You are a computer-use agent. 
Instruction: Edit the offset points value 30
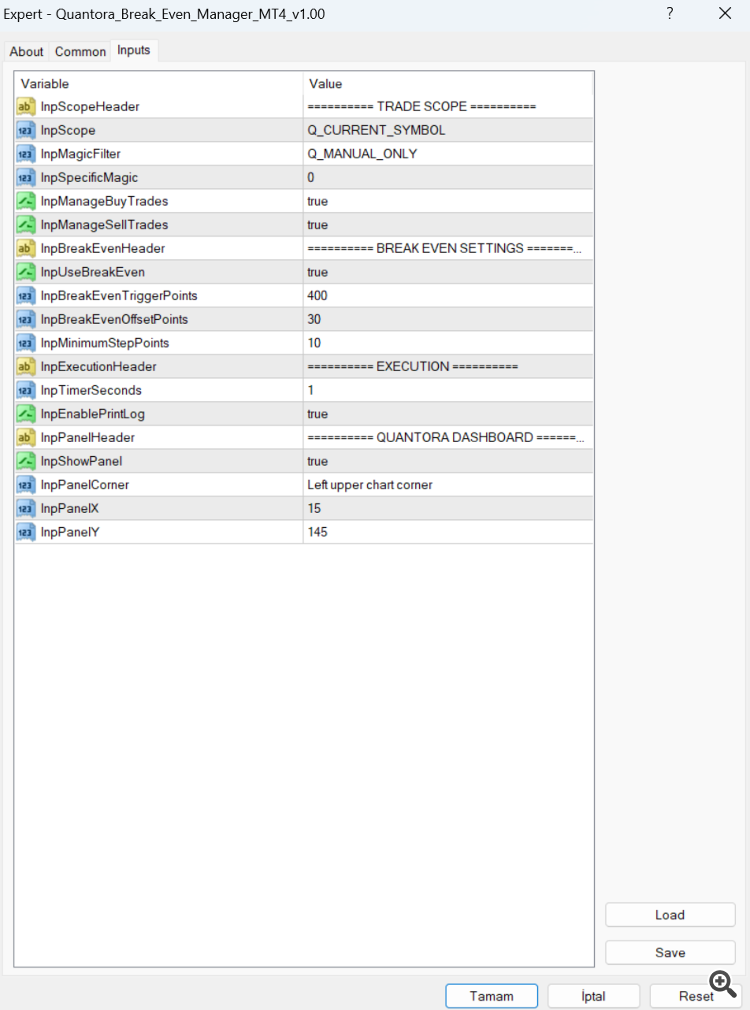coord(448,319)
